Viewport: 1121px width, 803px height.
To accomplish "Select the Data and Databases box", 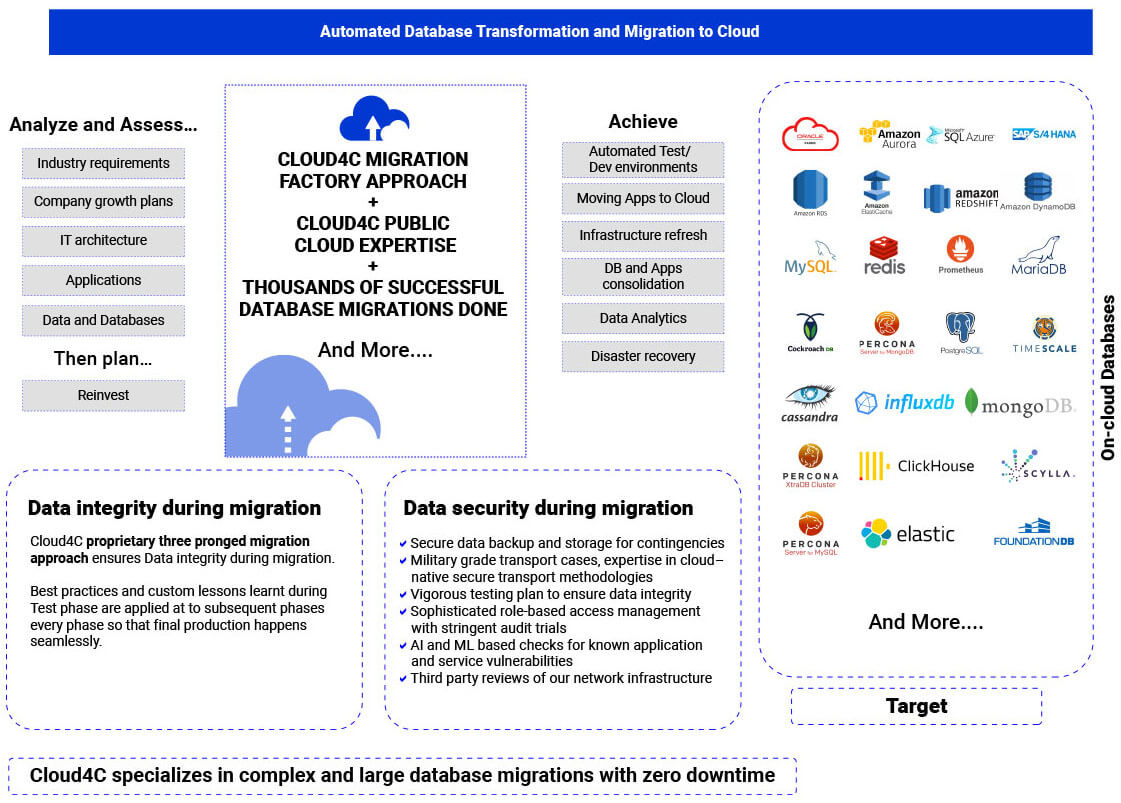I will [x=103, y=320].
